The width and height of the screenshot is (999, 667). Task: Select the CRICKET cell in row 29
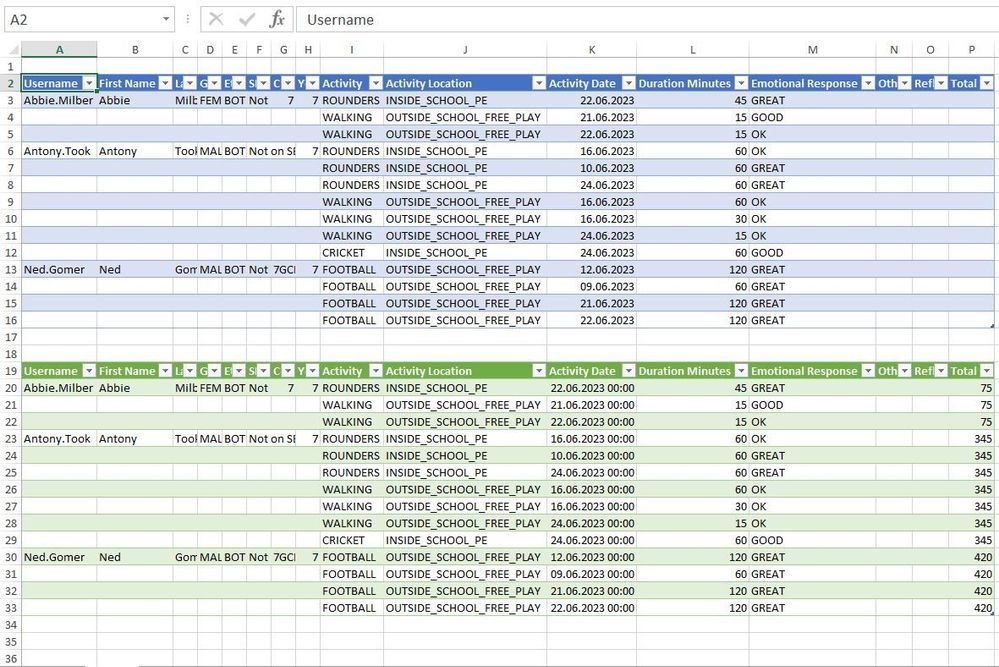(352, 540)
